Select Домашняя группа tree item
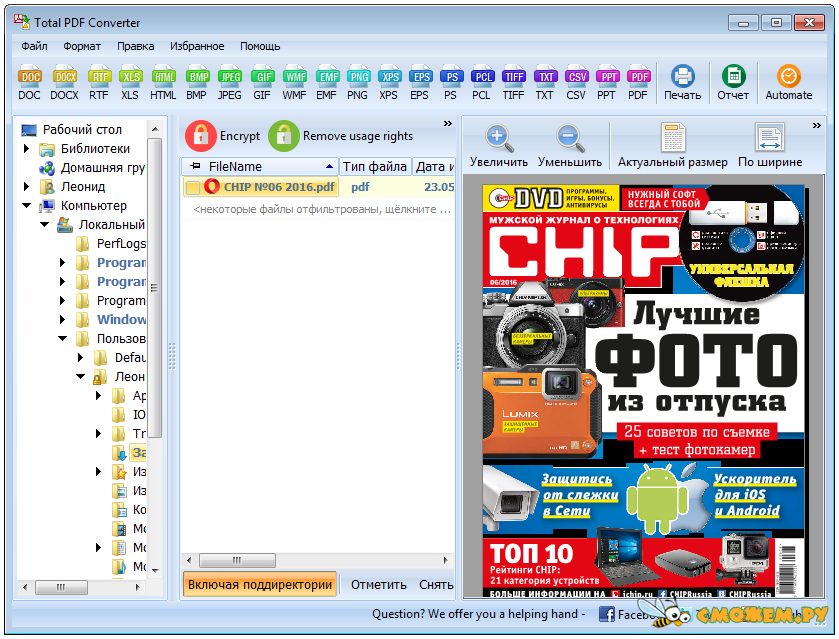Viewport: 839px width, 639px height. [103, 168]
